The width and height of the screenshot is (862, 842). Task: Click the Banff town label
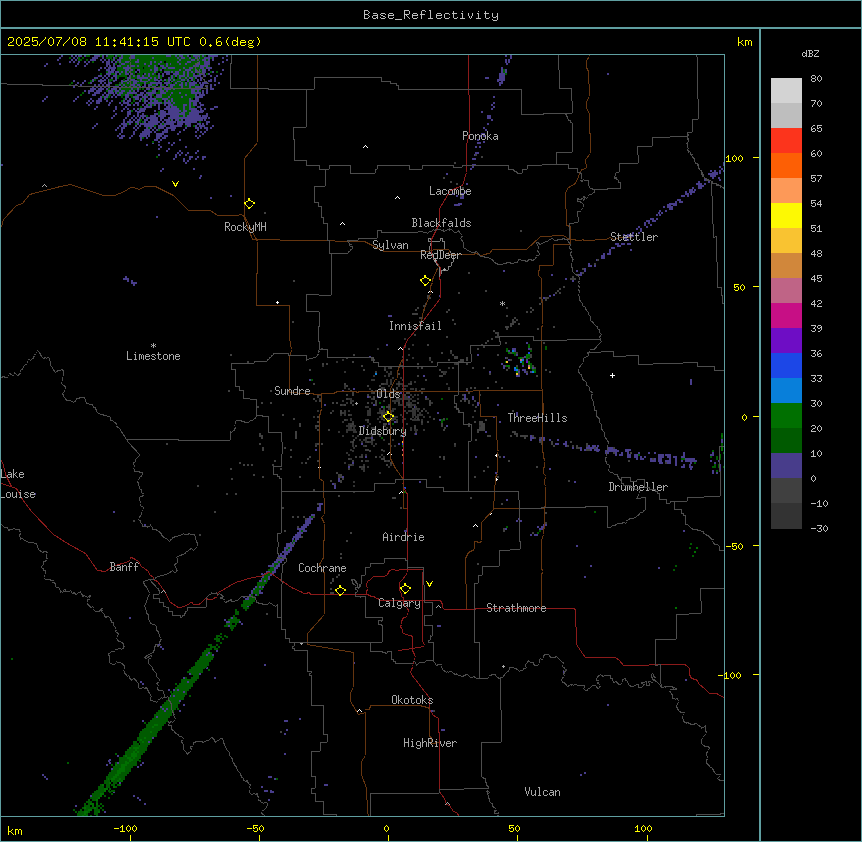pyautogui.click(x=124, y=567)
